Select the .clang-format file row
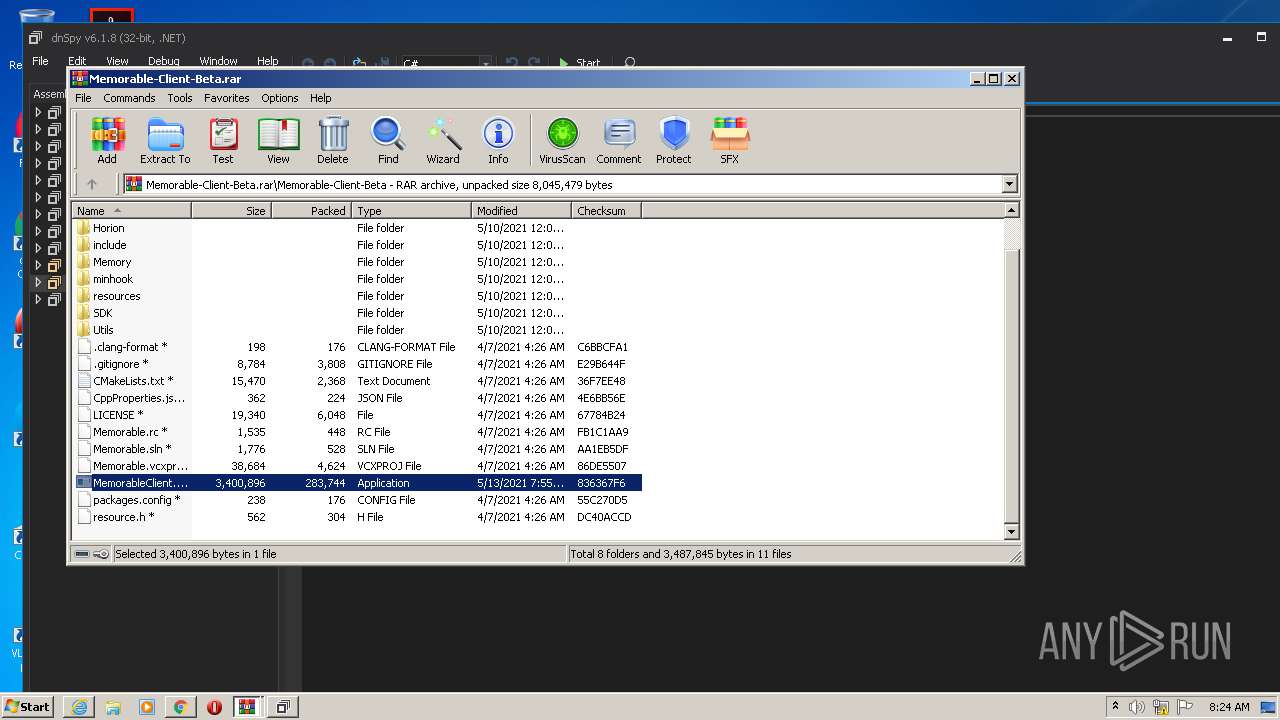This screenshot has height=720, width=1280. [x=357, y=347]
